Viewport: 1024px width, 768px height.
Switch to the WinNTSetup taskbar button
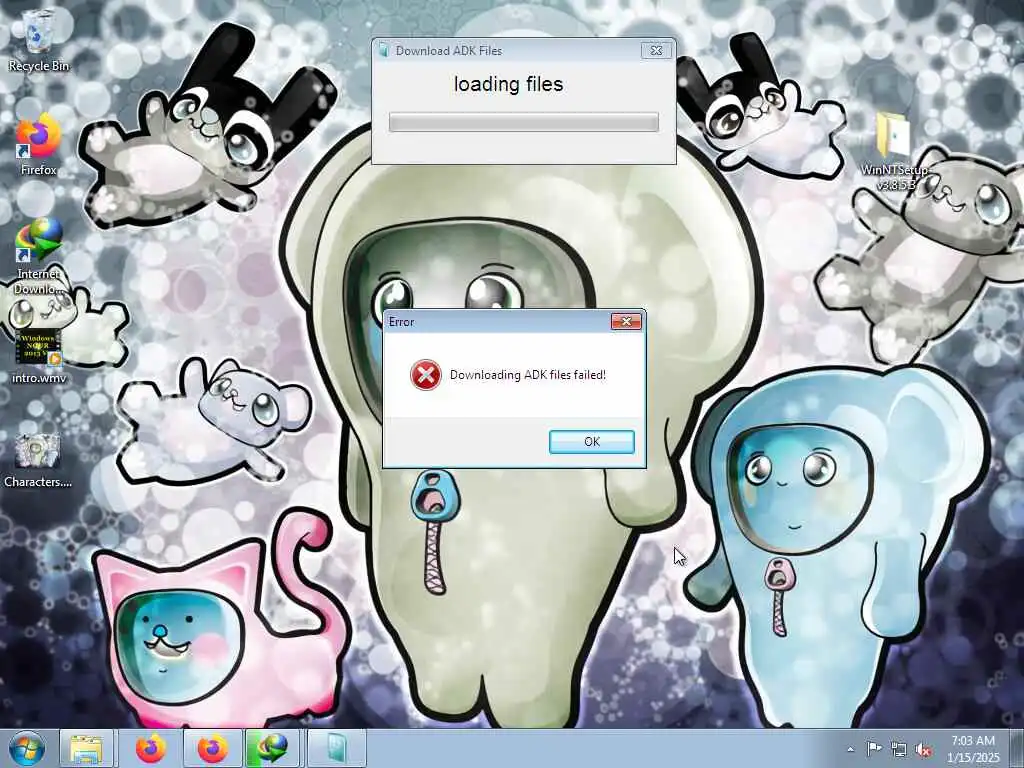tap(336, 748)
